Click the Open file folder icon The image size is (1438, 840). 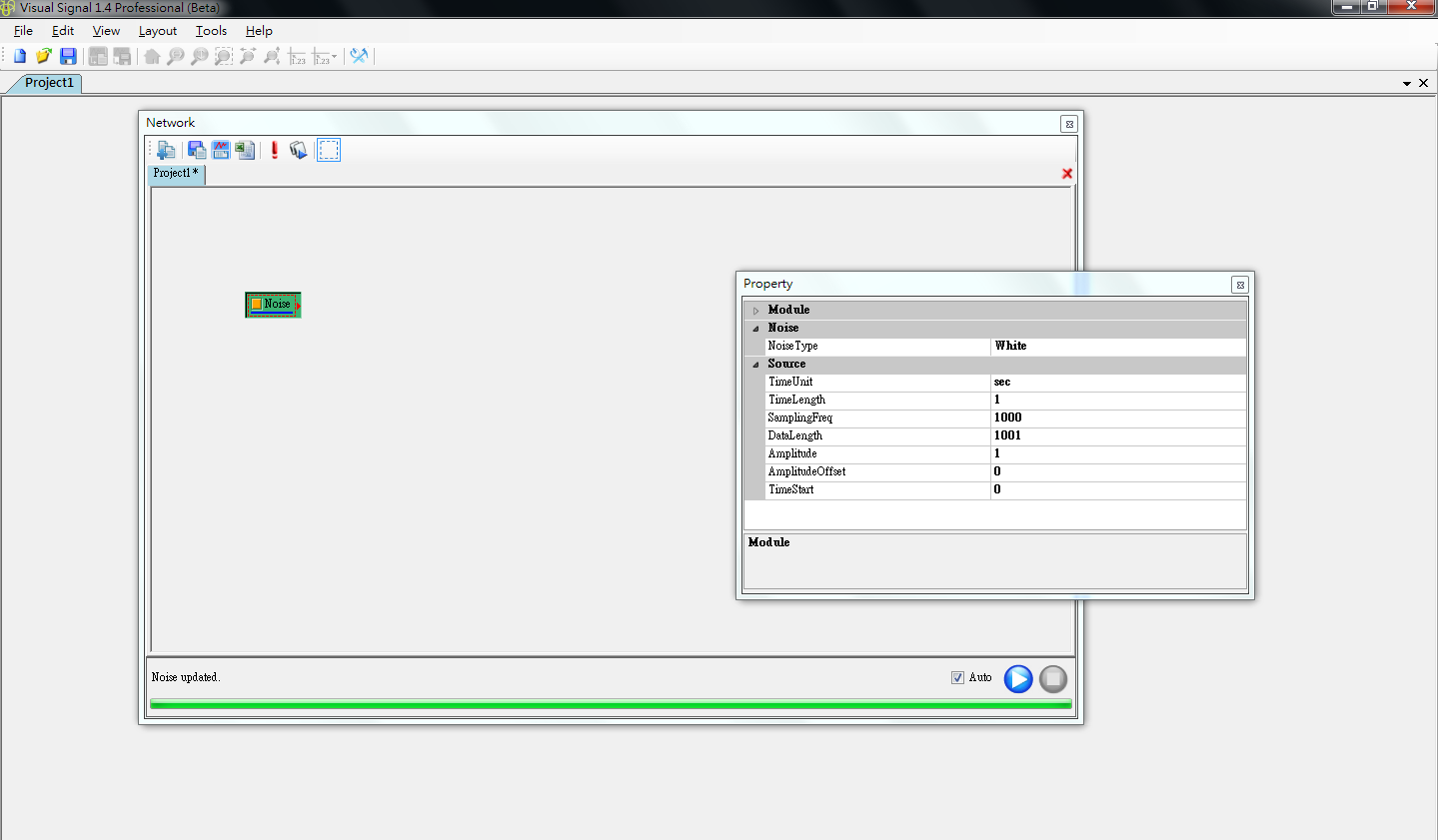coord(43,56)
